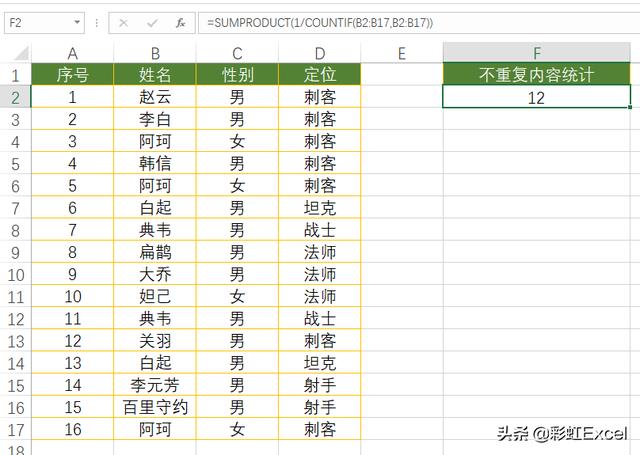Select row 1 header
The height and width of the screenshot is (455, 640).
tap(16, 75)
